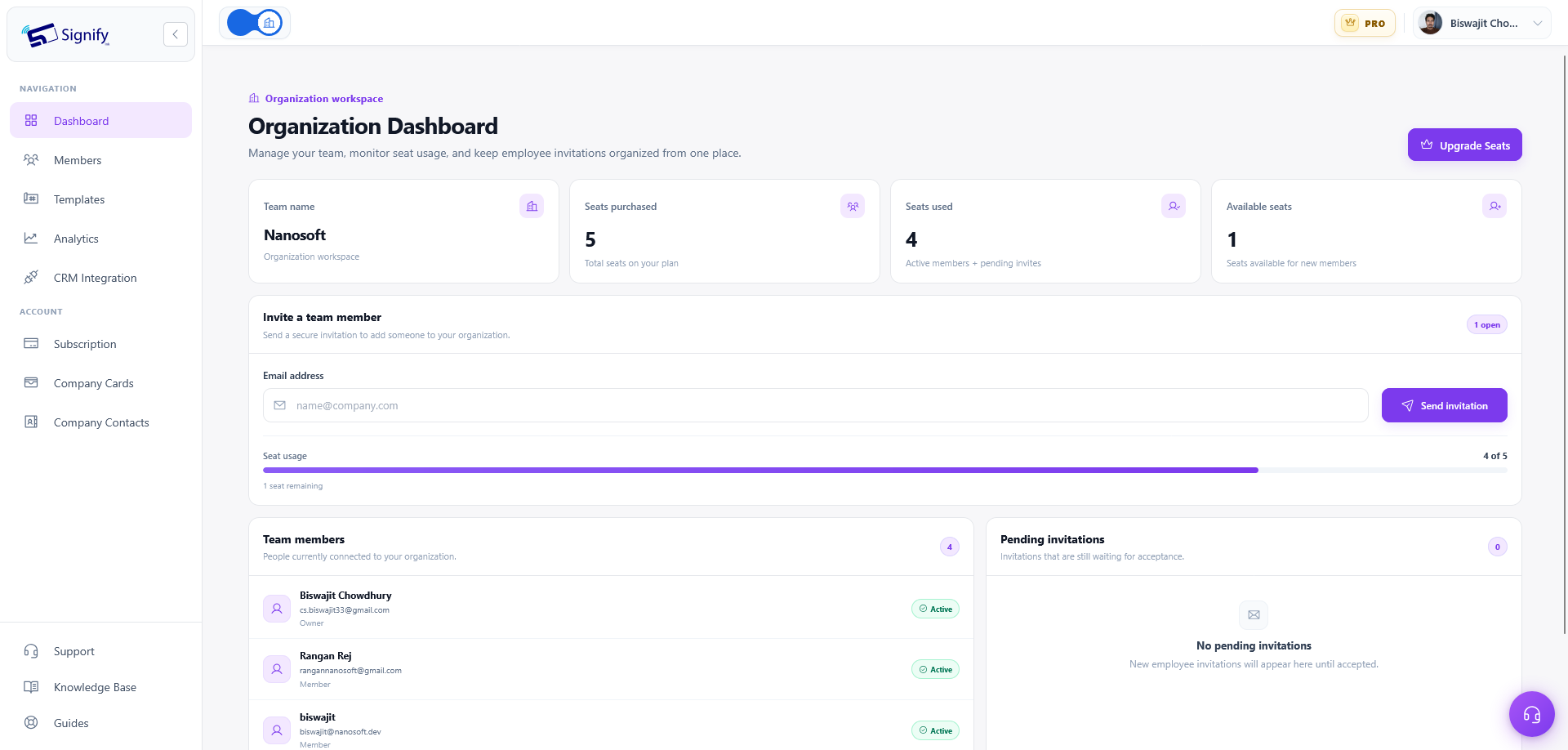The height and width of the screenshot is (750, 1568).
Task: Open the floating support headset chat button
Action: [x=1531, y=714]
